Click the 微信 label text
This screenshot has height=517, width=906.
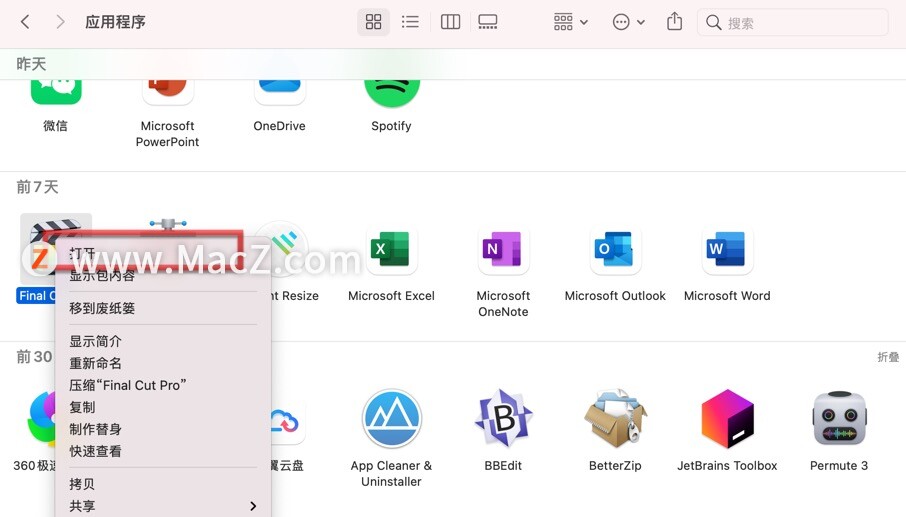55,125
